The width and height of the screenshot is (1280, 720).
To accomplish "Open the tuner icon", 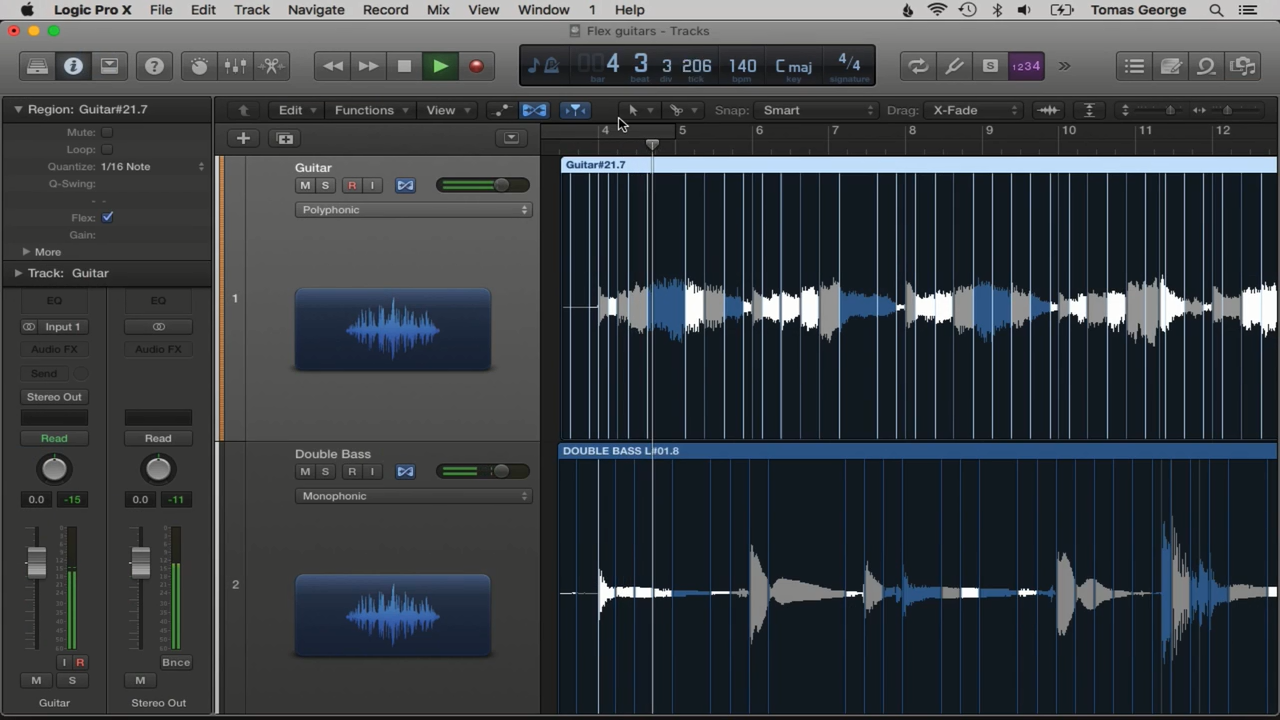I will pos(953,66).
